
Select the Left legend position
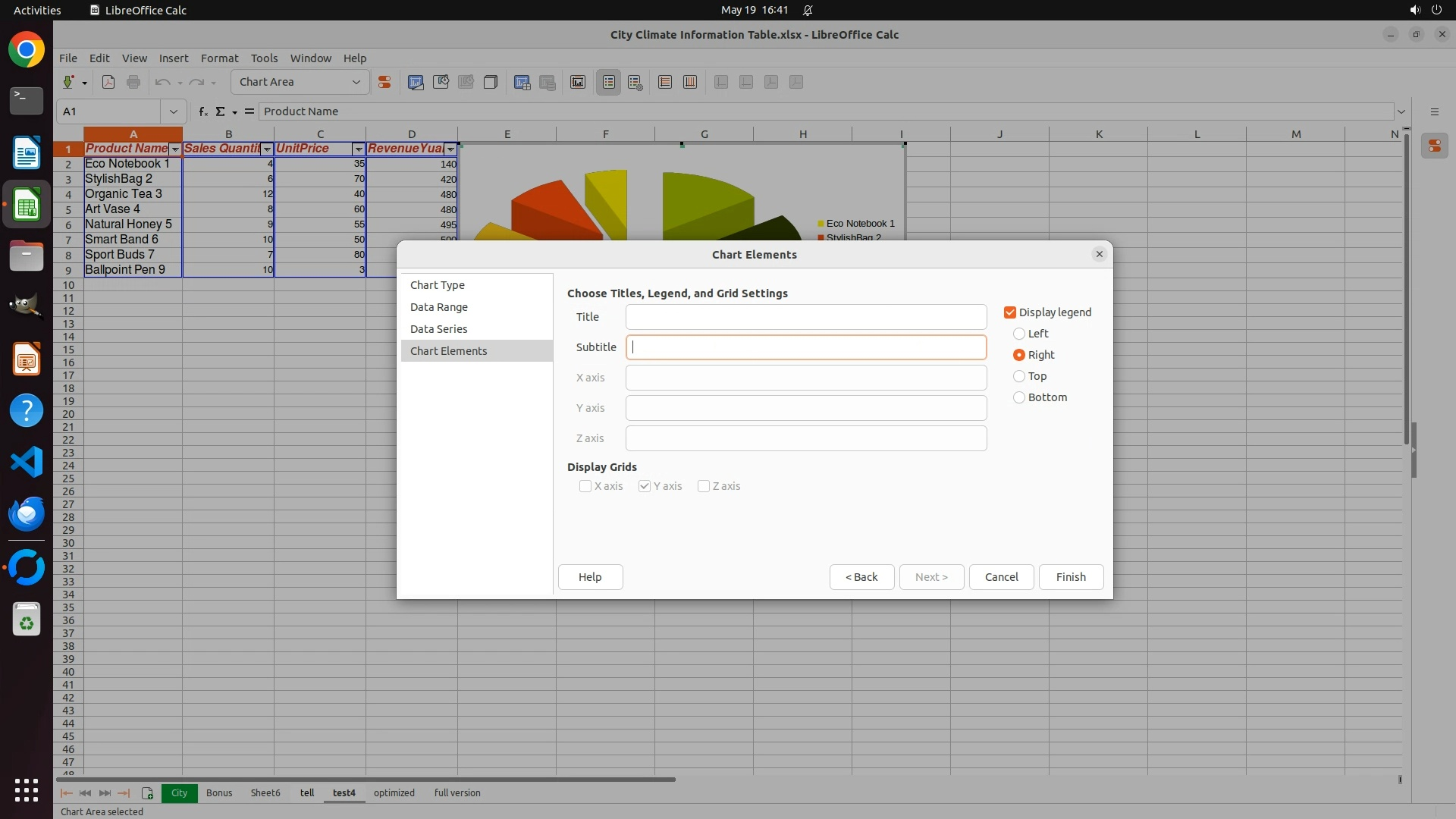pos(1019,334)
